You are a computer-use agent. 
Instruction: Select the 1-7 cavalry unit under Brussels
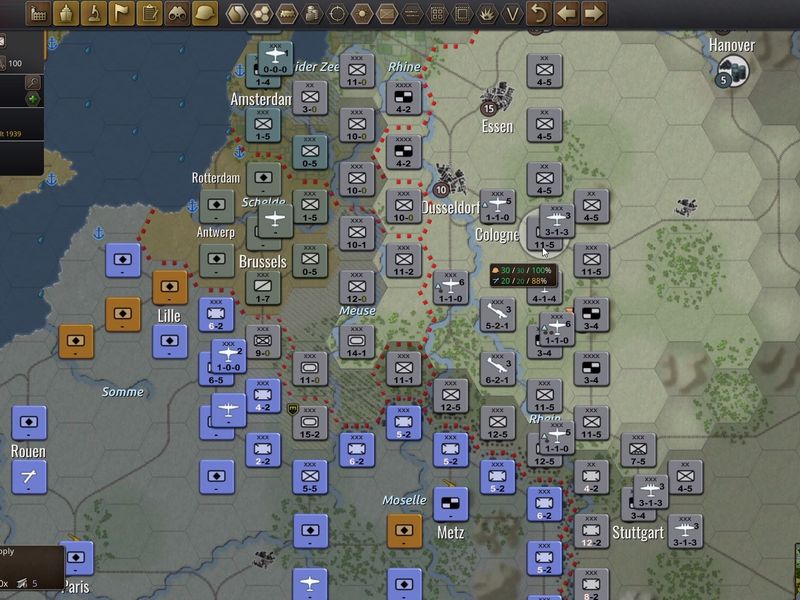point(263,288)
